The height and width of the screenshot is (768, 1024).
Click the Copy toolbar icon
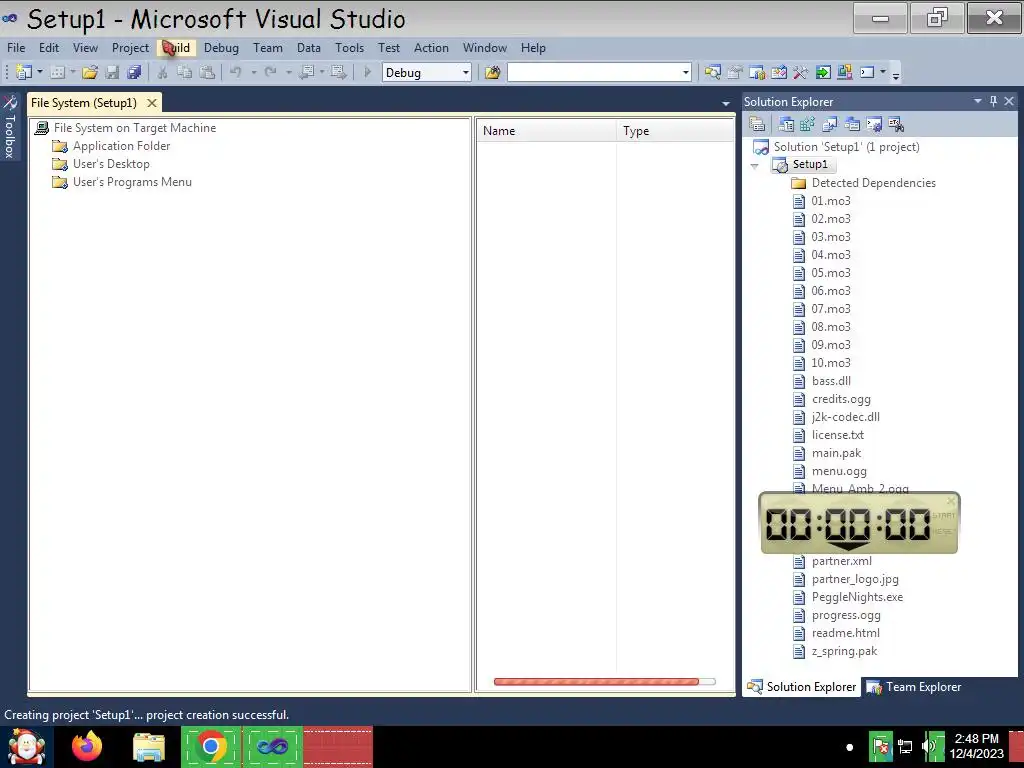[185, 72]
